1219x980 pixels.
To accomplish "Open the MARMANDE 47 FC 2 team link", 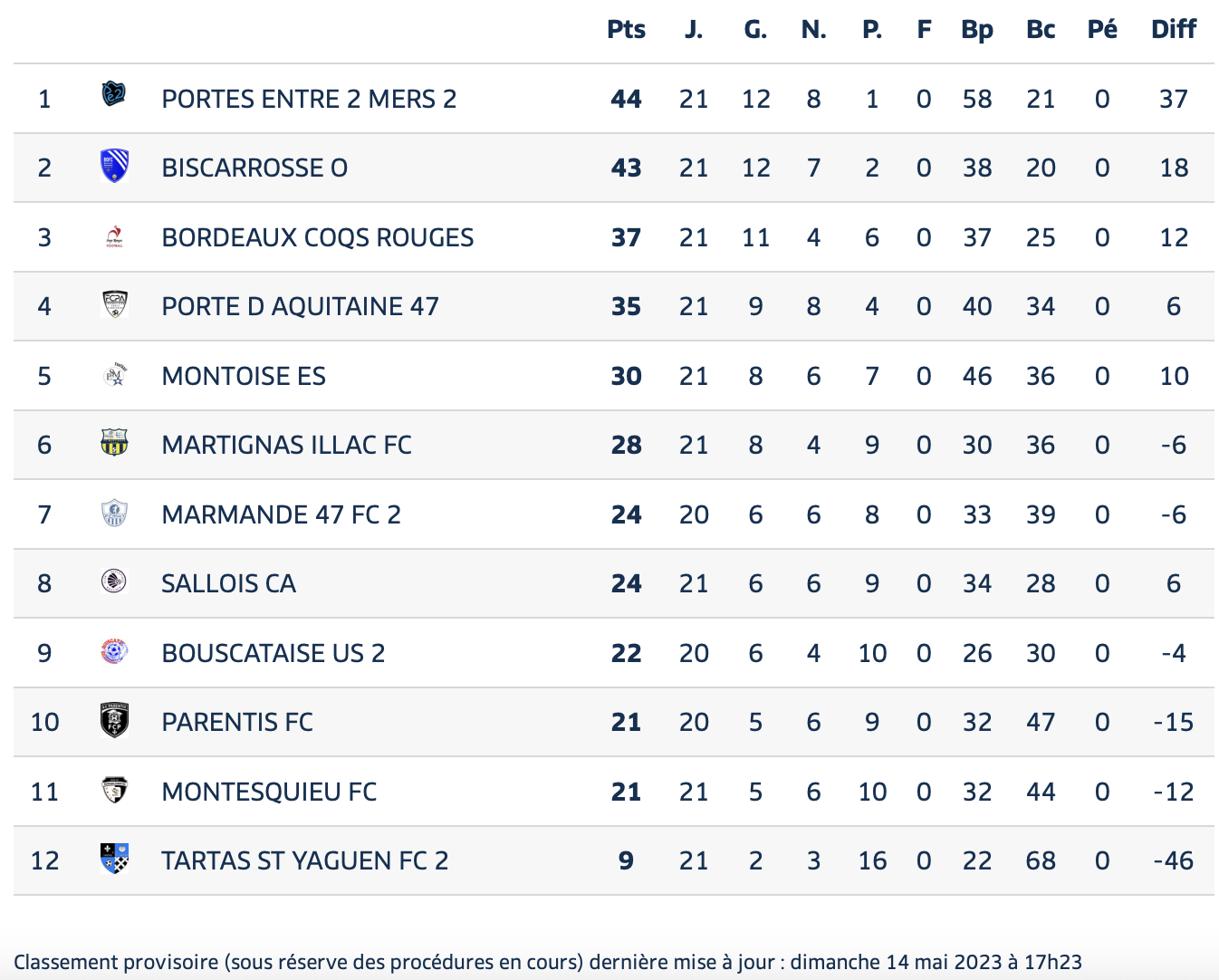I will click(281, 514).
